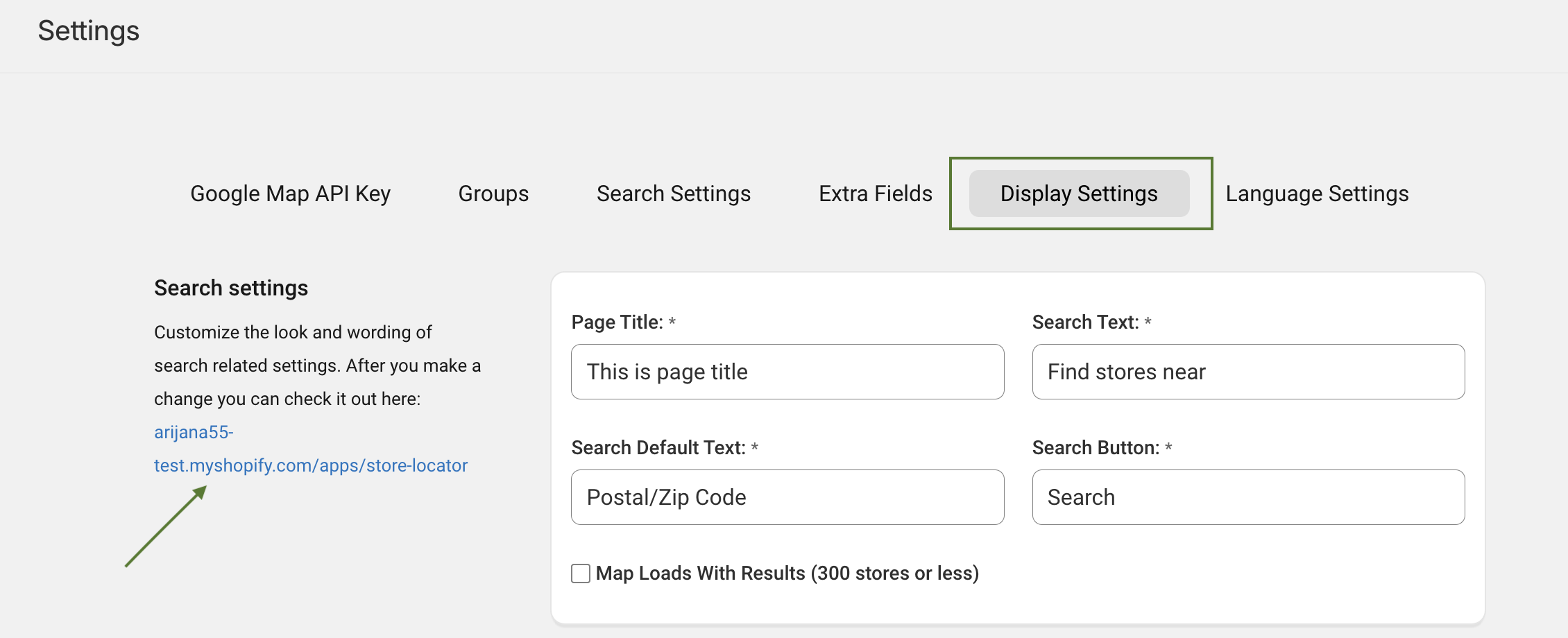Go to the Search Settings tab
Image resolution: width=1568 pixels, height=638 pixels.
(x=673, y=193)
